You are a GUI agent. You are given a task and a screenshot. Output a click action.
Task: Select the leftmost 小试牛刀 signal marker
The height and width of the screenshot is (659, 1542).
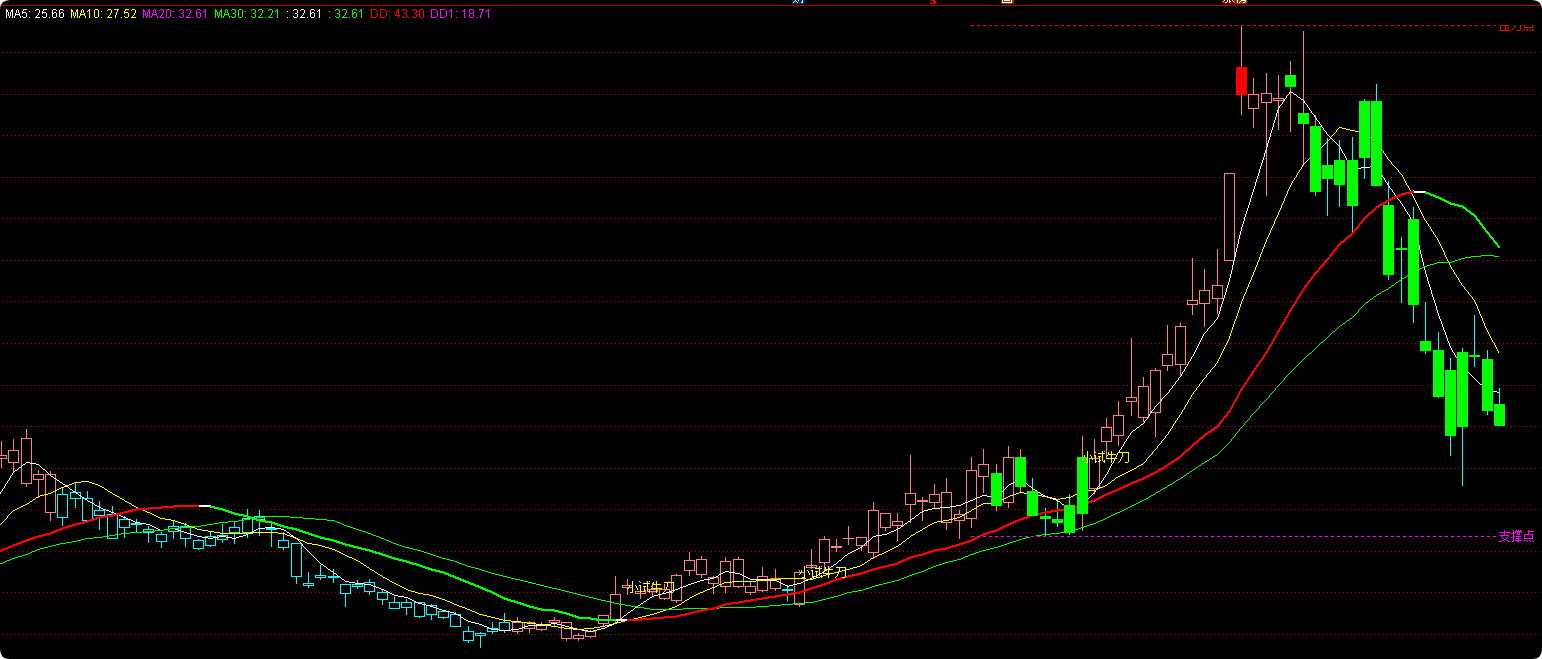tap(650, 588)
